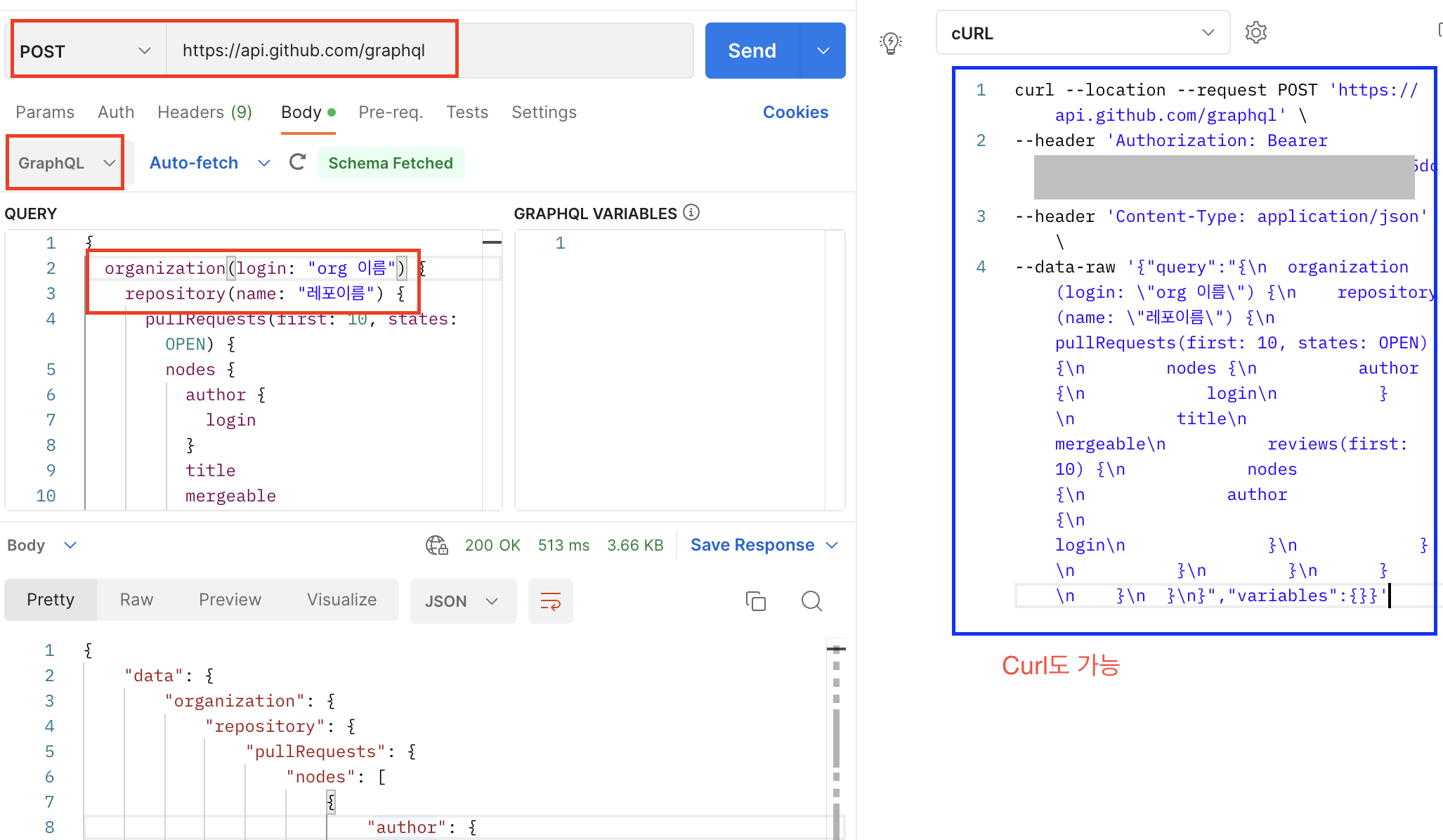The height and width of the screenshot is (840, 1443).
Task: Click the lightbulb suggestions icon
Action: (890, 43)
